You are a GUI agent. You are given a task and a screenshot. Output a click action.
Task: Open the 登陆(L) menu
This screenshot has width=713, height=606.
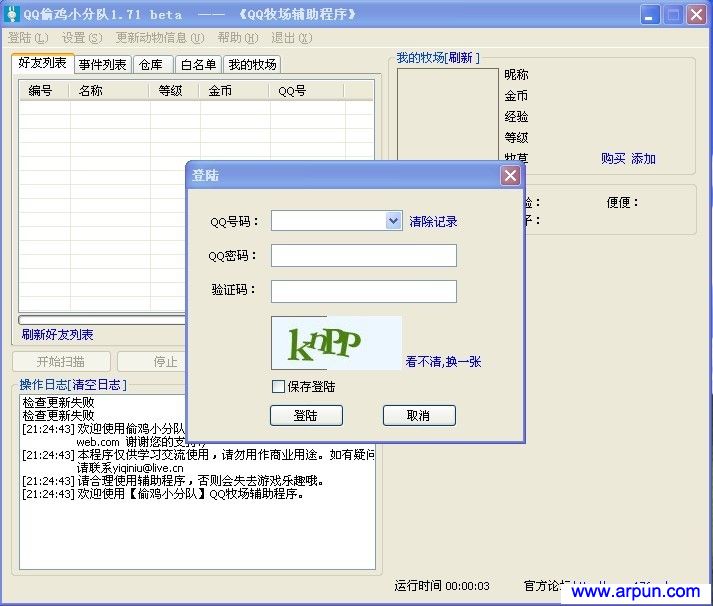[x=28, y=38]
